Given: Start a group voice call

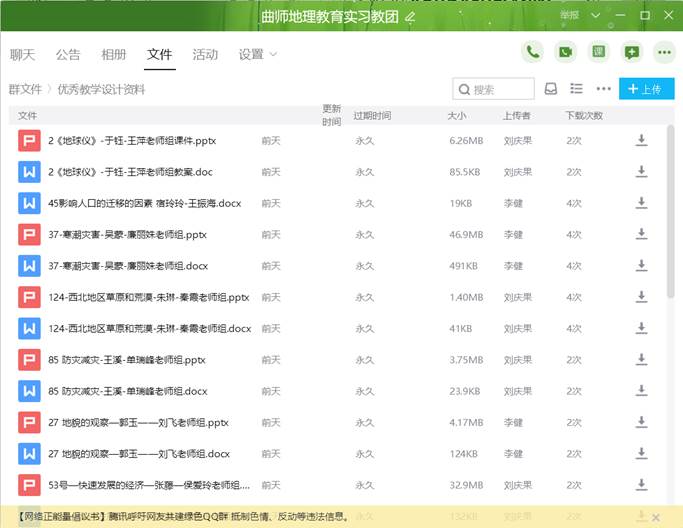Looking at the screenshot, I should 532,53.
